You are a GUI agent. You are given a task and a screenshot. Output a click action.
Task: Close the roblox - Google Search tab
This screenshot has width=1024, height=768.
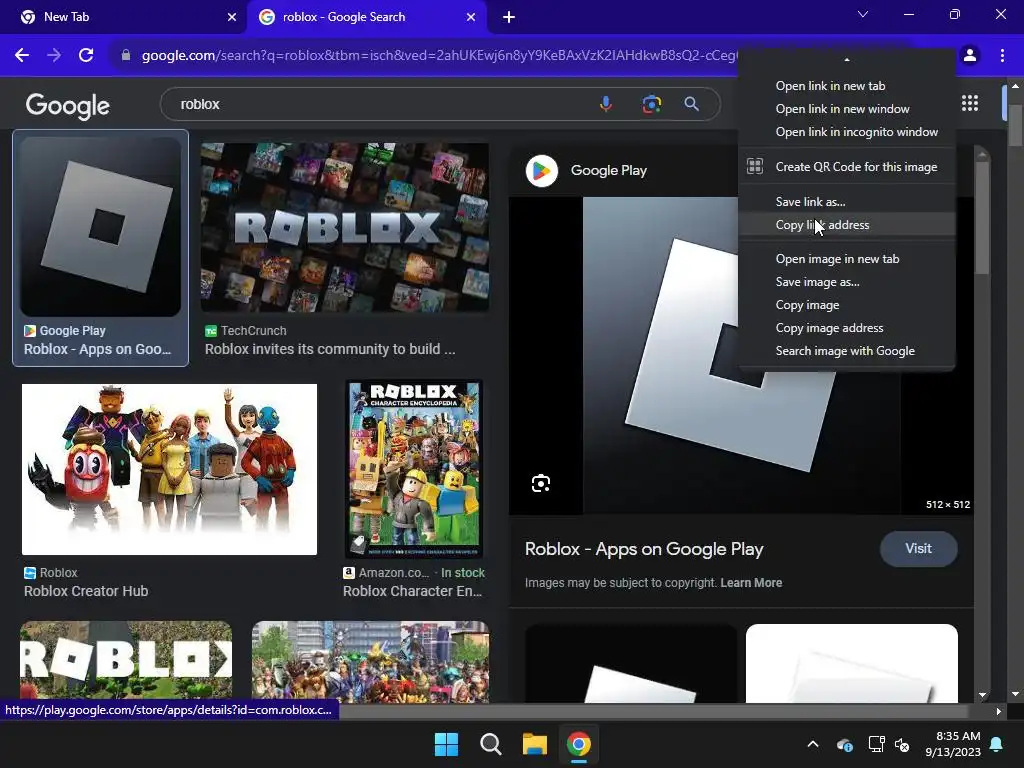[471, 17]
